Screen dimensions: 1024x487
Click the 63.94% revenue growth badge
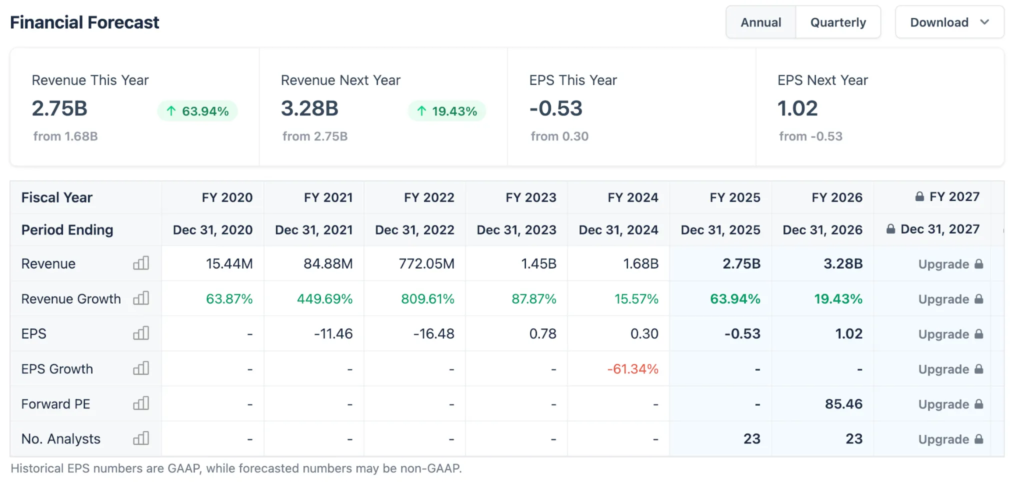[197, 111]
